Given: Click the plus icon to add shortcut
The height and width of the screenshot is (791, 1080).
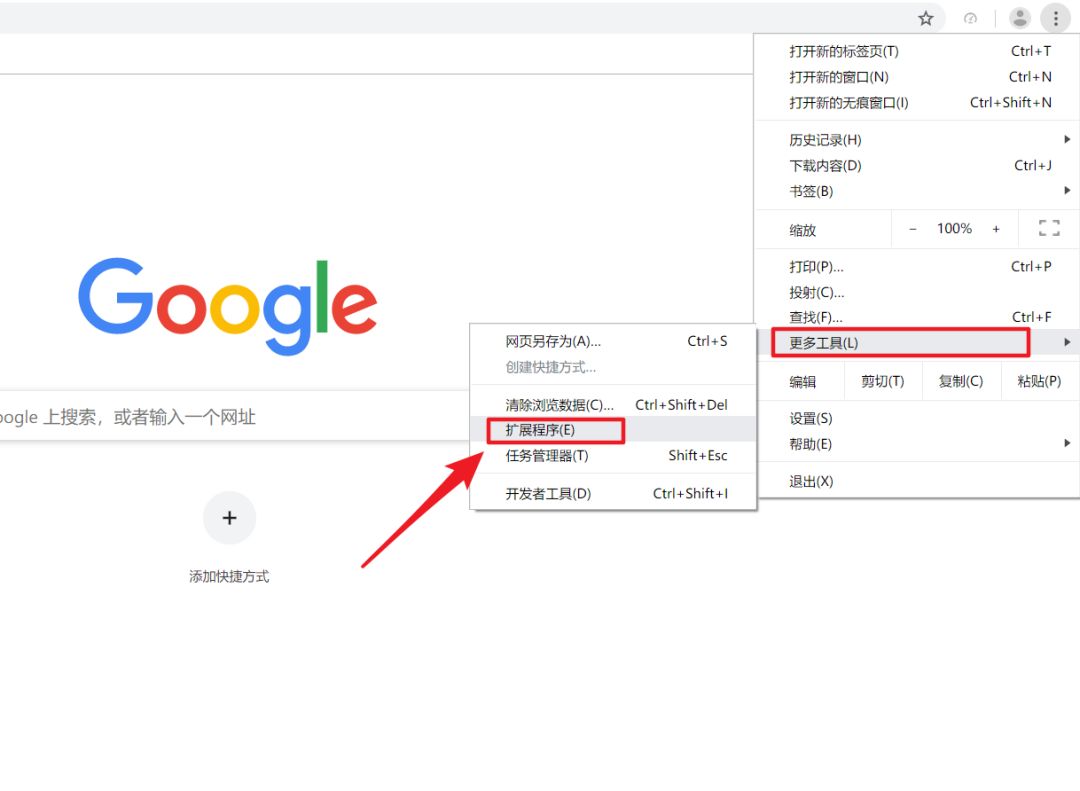Looking at the screenshot, I should point(229,517).
